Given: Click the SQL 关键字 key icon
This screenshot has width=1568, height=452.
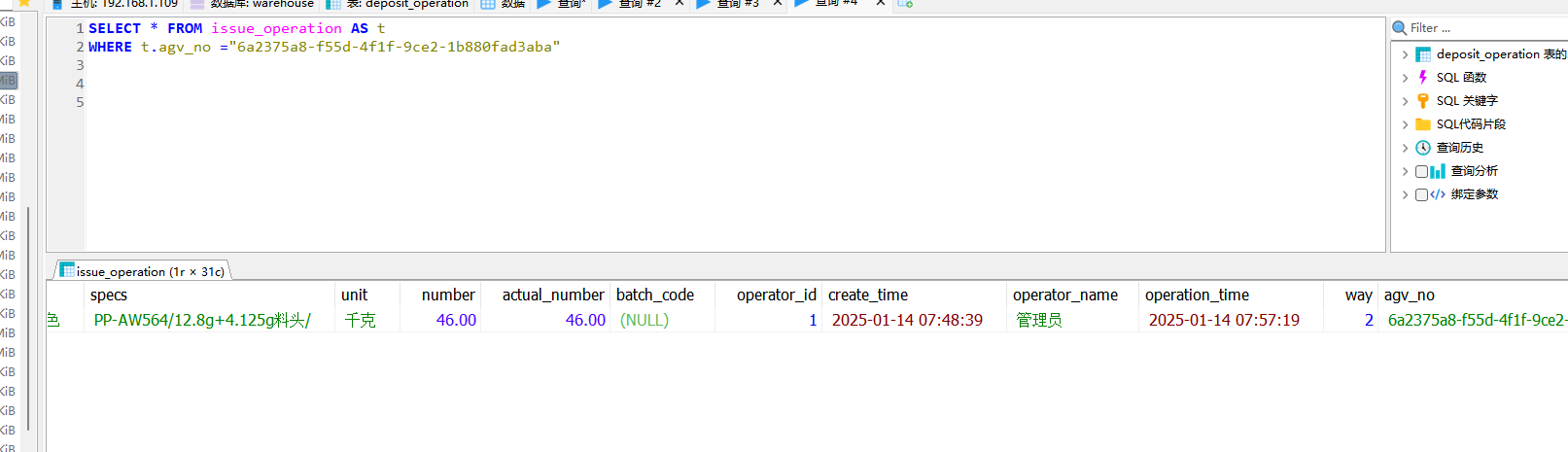Looking at the screenshot, I should (x=1423, y=101).
